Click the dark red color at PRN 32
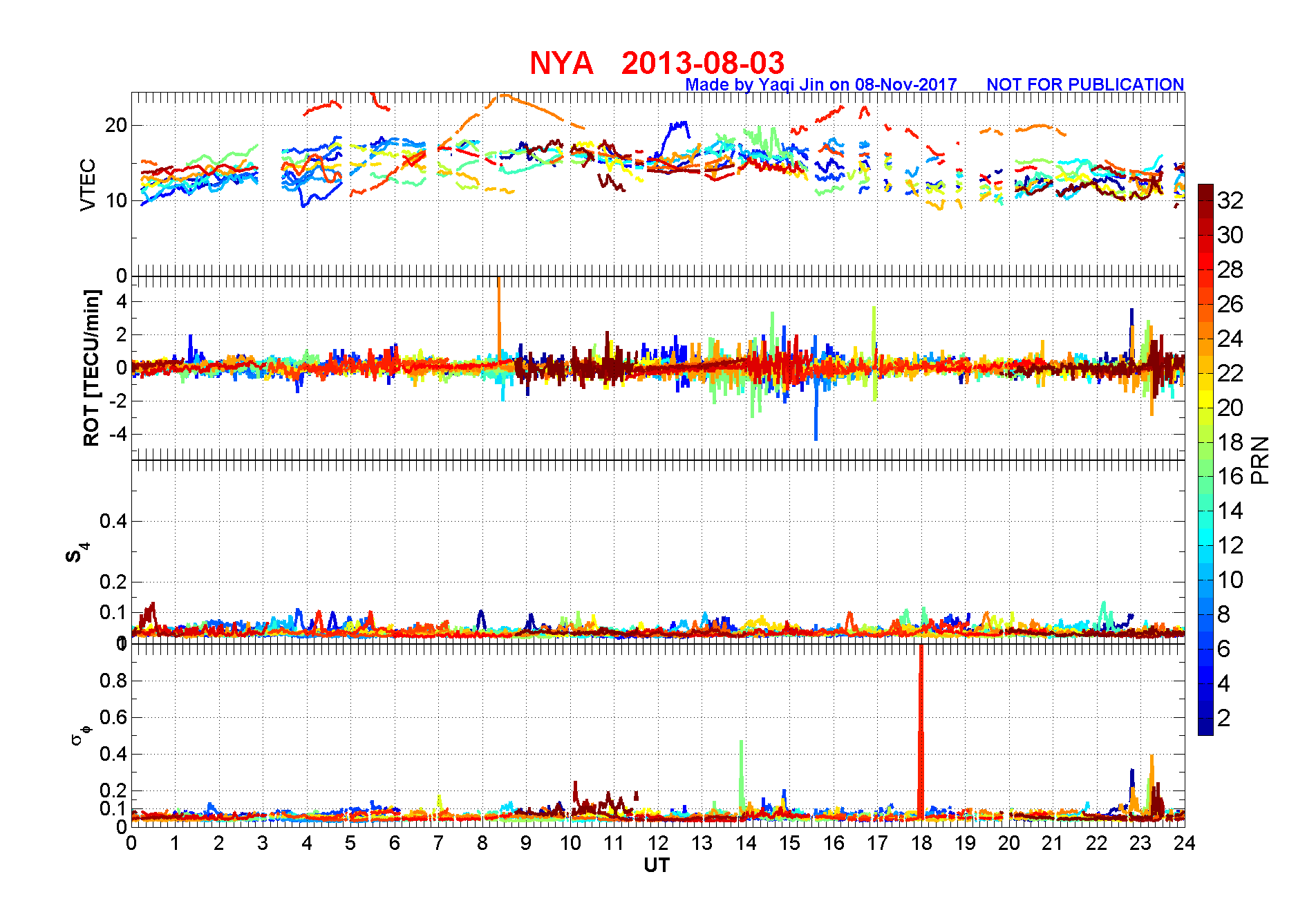Viewport: 1316px width, 919px height. coord(1205,200)
